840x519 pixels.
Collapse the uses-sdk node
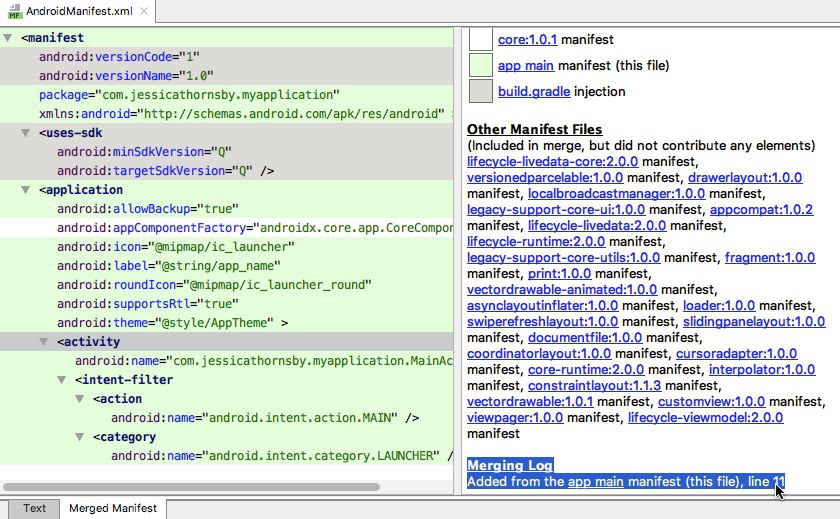[27, 133]
